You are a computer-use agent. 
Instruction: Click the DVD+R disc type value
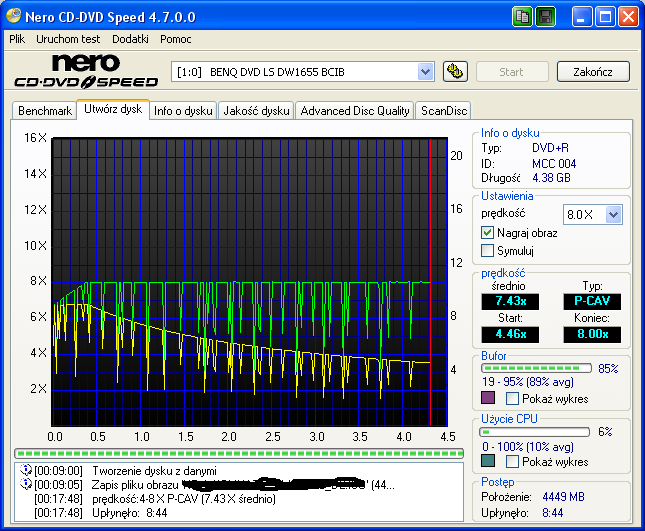tap(550, 148)
